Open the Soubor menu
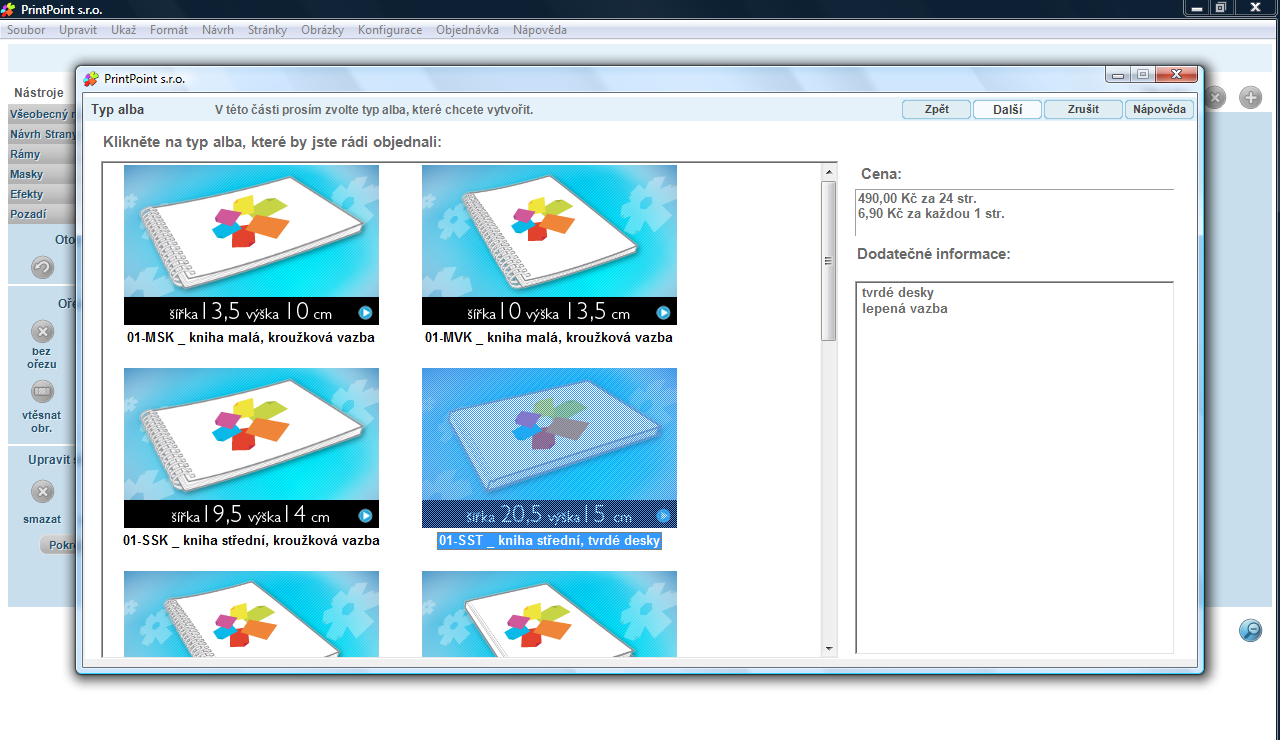This screenshot has height=740, width=1280. click(26, 30)
